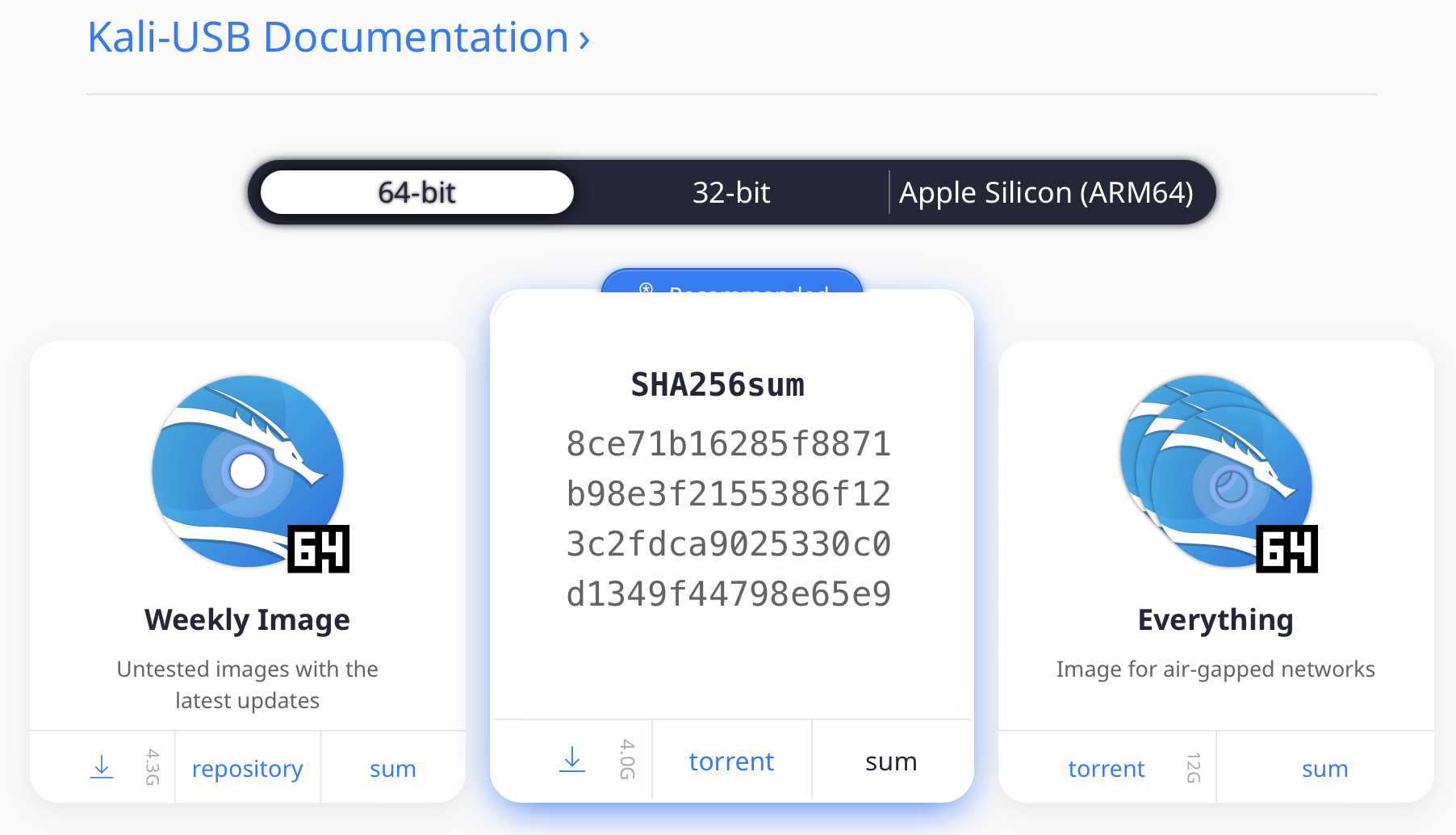Click the Weekly Image disc logo
This screenshot has height=835, width=1456.
(x=249, y=472)
